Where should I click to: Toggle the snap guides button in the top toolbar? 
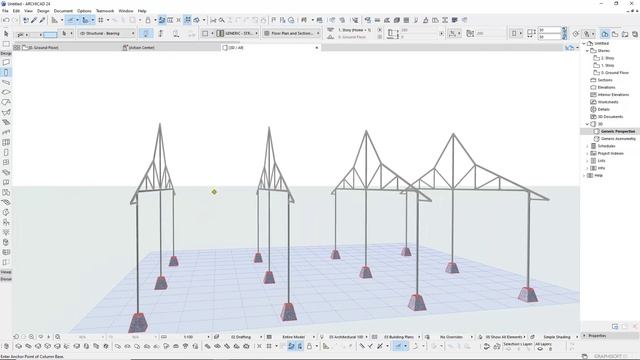tap(85, 20)
